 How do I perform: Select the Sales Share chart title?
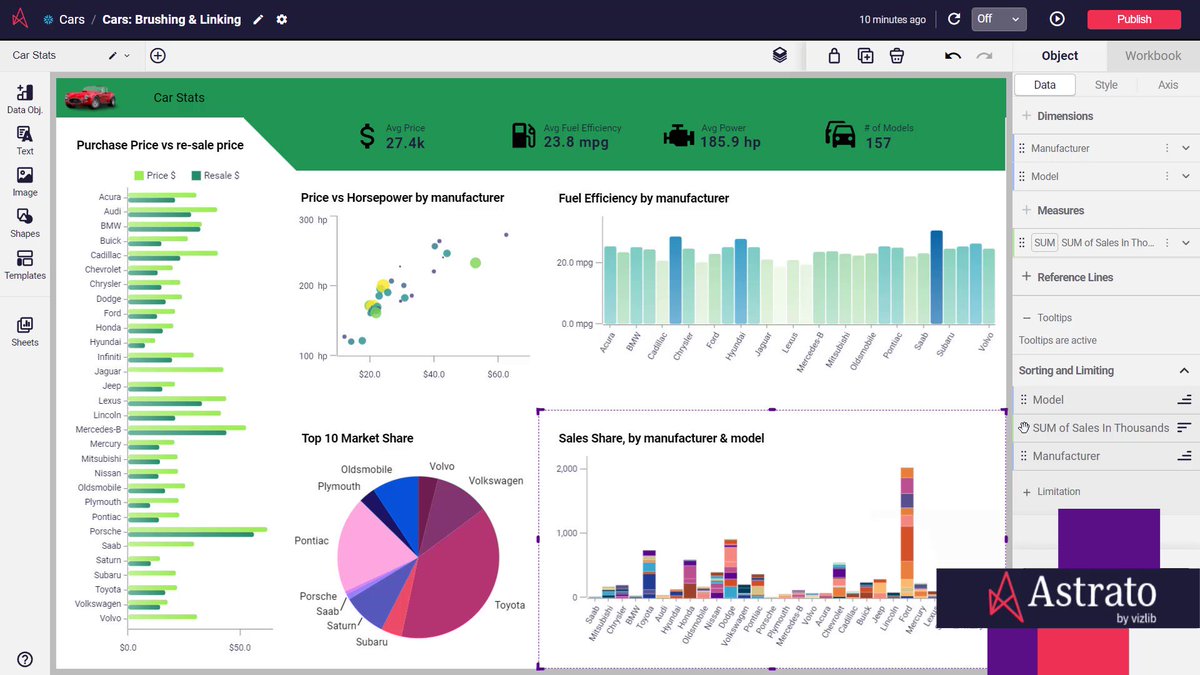661,438
